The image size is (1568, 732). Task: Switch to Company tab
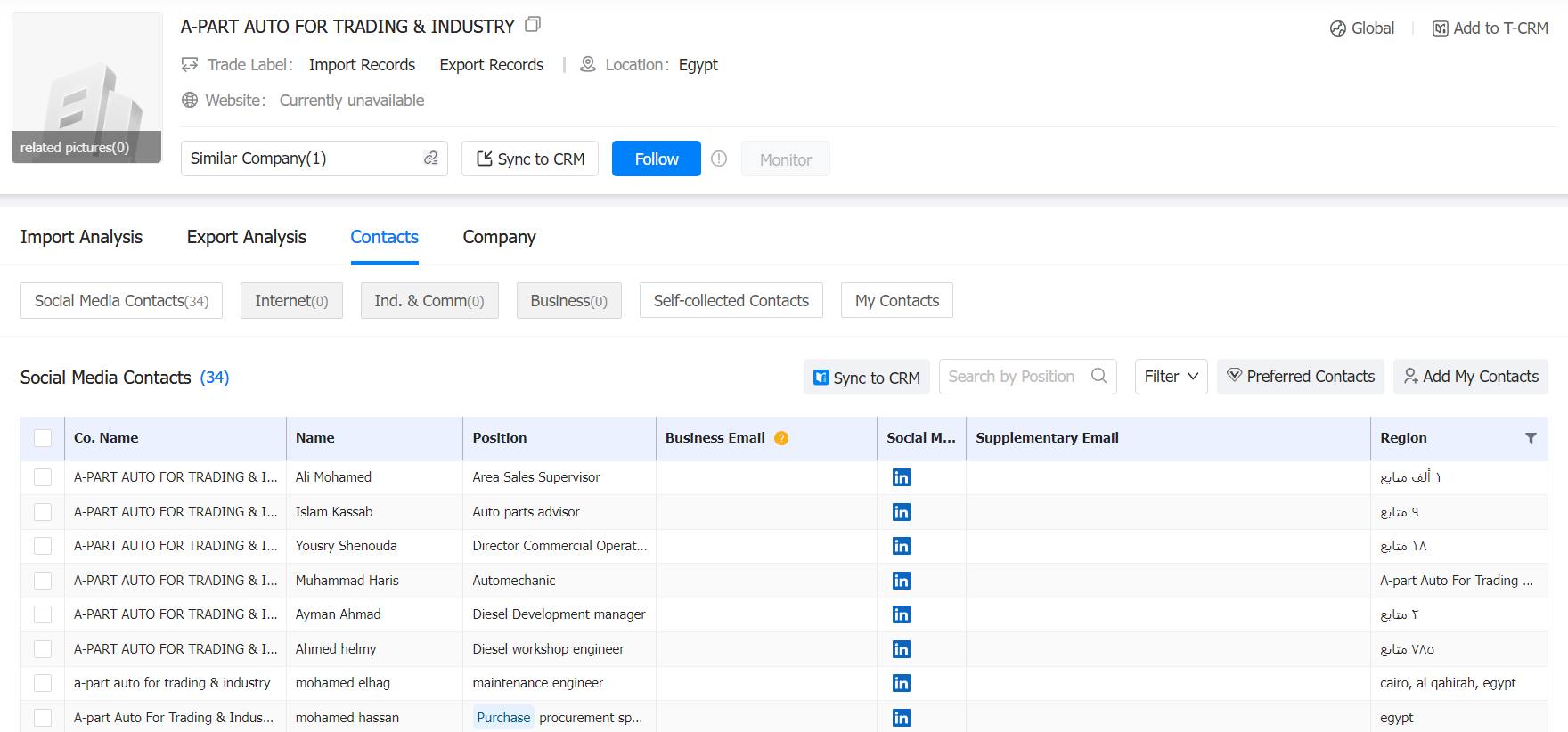[499, 237]
